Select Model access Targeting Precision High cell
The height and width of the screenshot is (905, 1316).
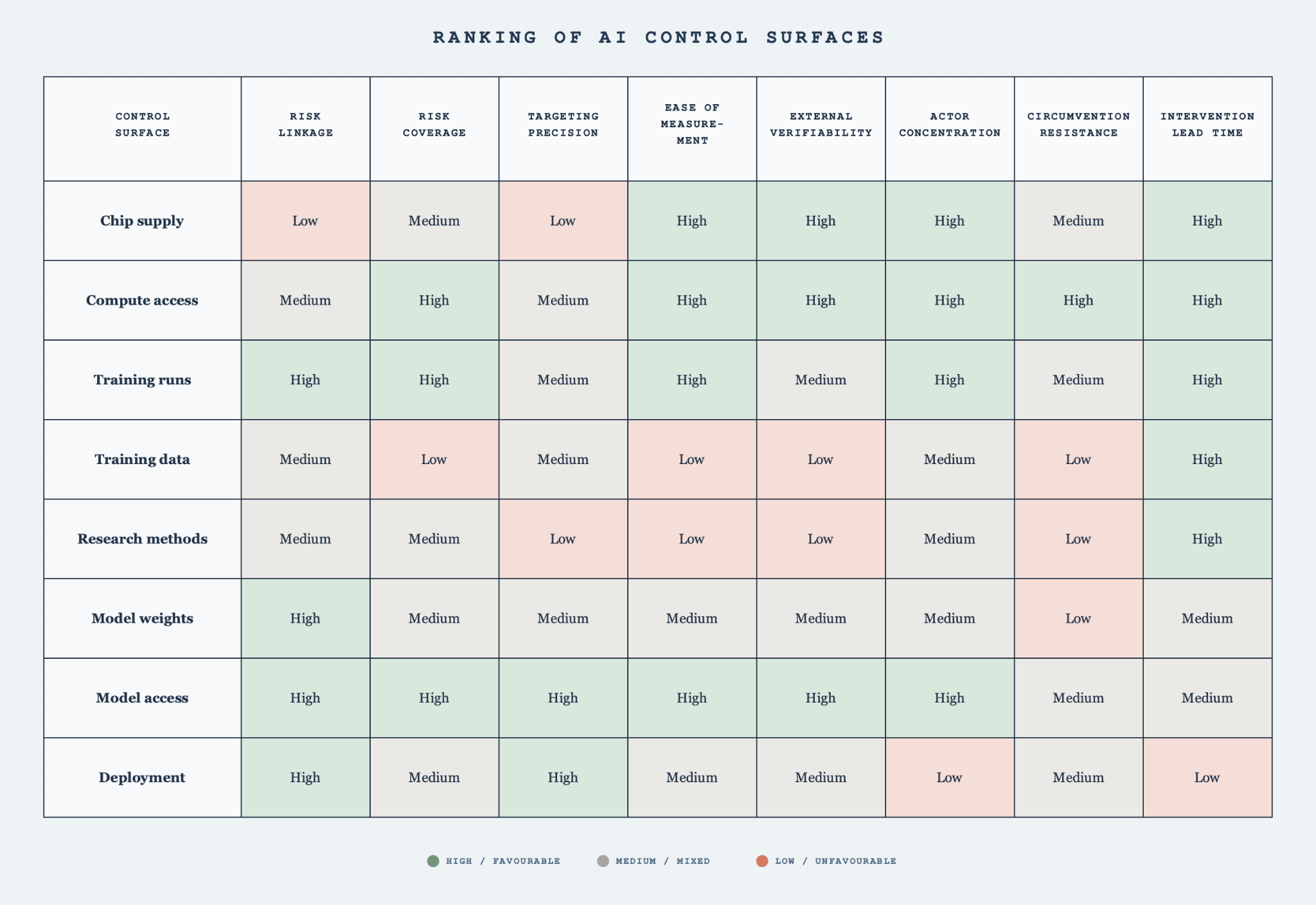point(564,698)
